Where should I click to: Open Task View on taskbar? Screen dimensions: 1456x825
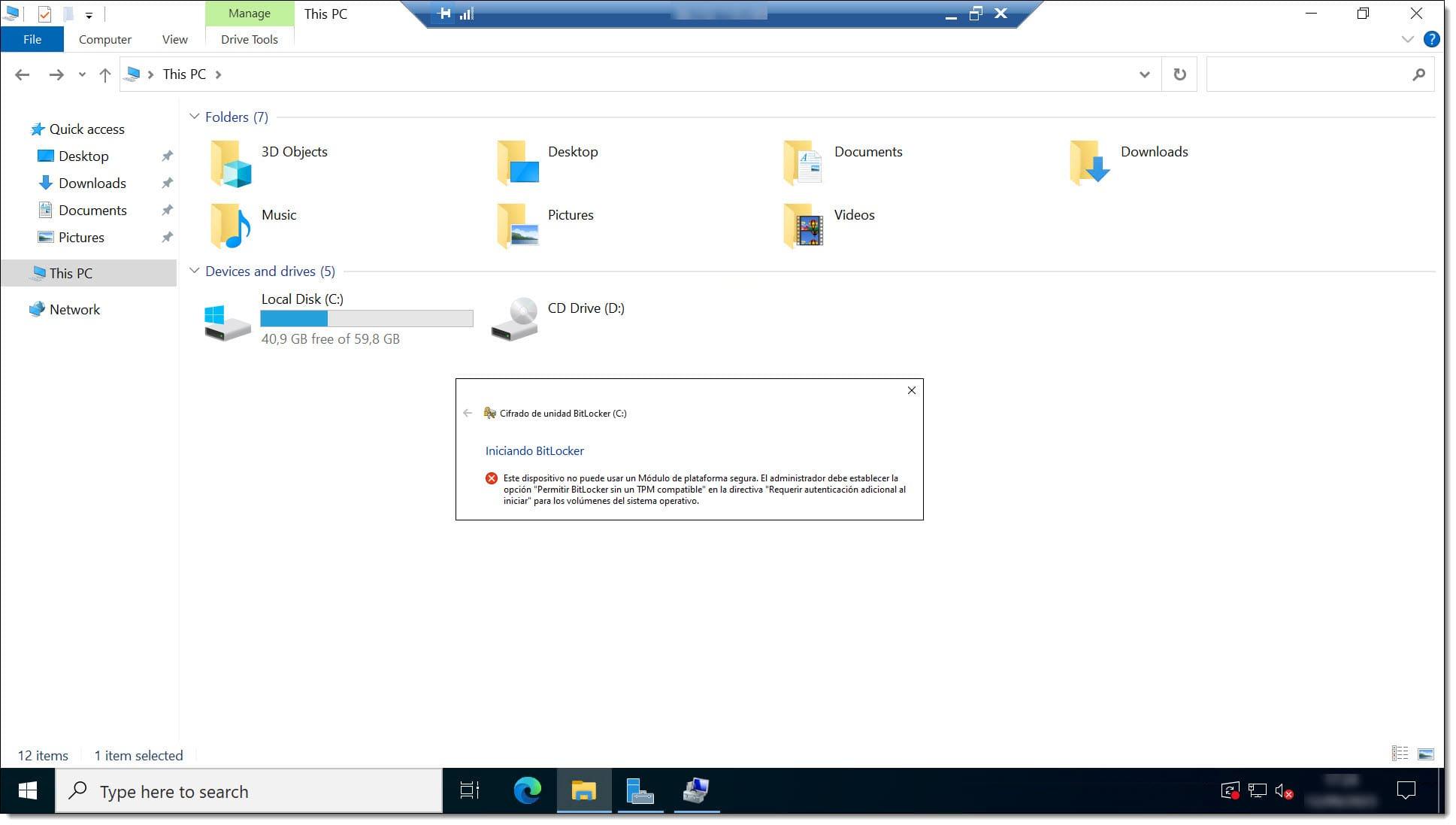pos(470,790)
